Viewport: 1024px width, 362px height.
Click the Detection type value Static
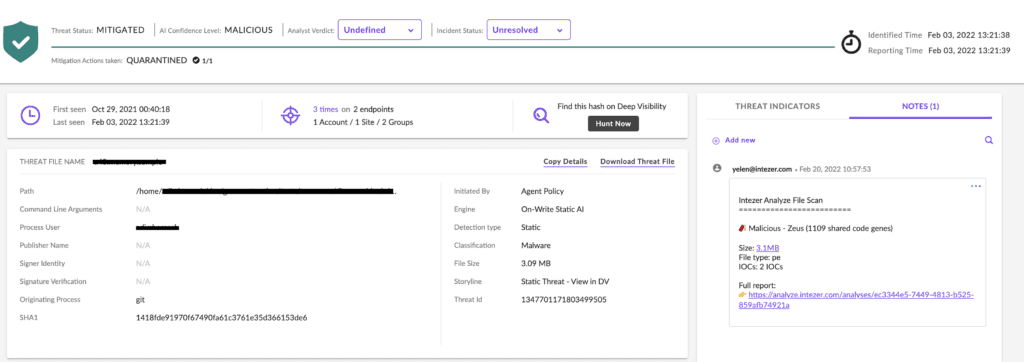click(531, 227)
